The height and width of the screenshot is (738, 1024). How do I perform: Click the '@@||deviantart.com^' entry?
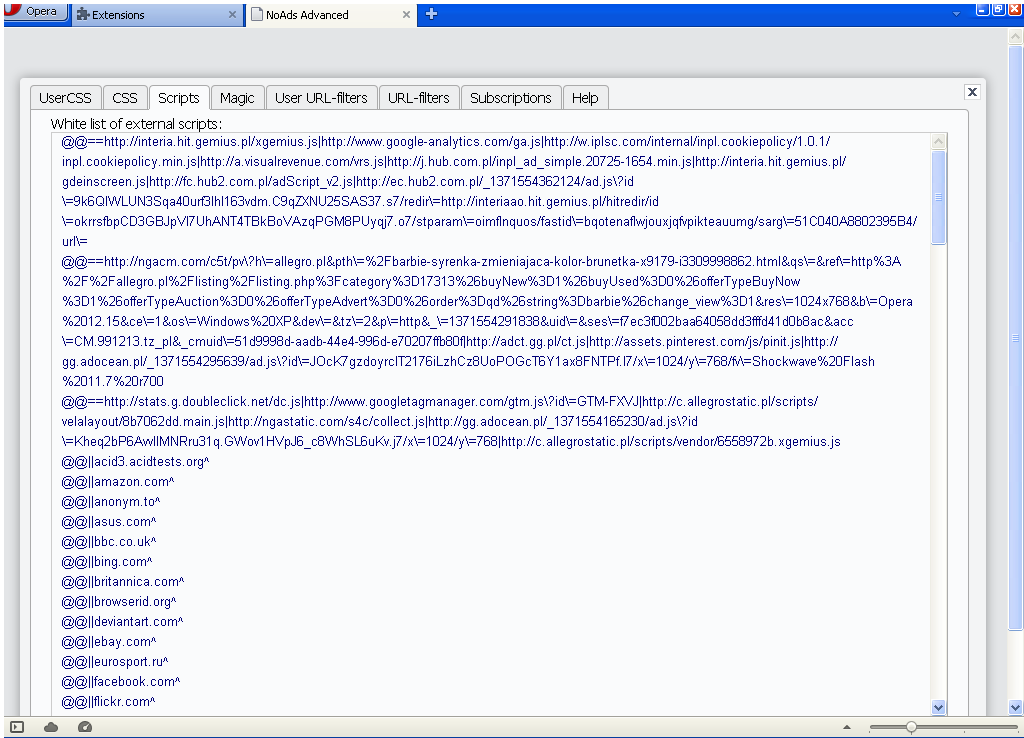[122, 622]
